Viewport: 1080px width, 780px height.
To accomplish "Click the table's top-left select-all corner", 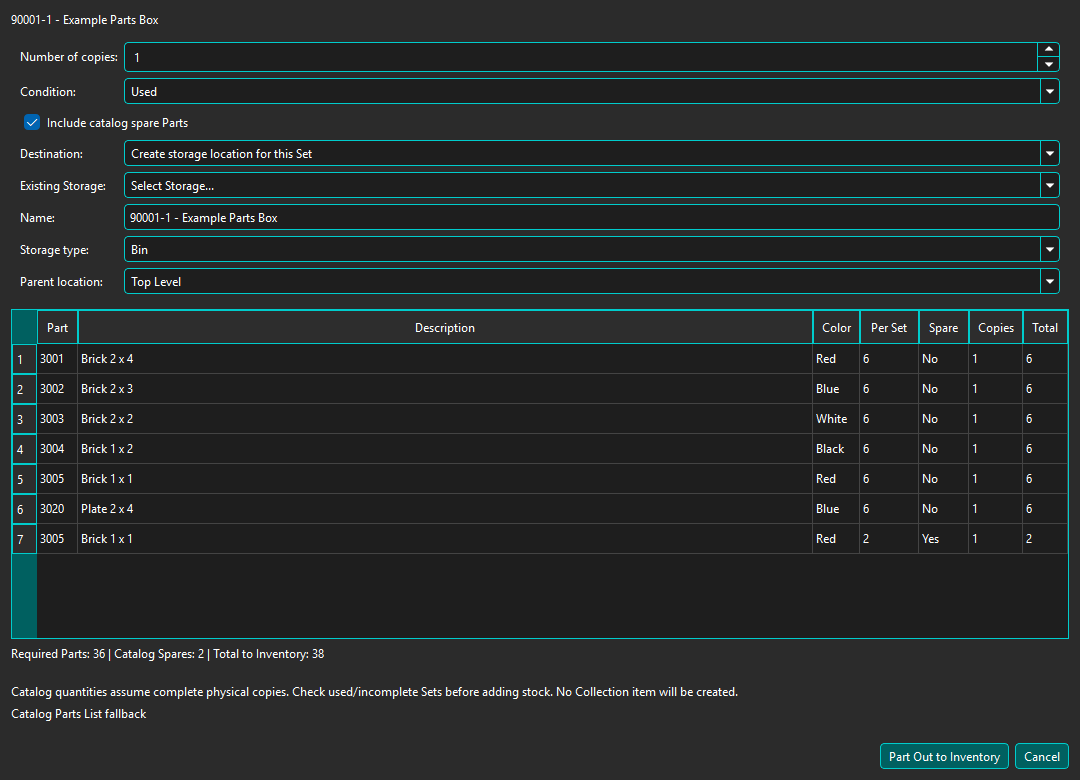I will pyautogui.click(x=24, y=327).
